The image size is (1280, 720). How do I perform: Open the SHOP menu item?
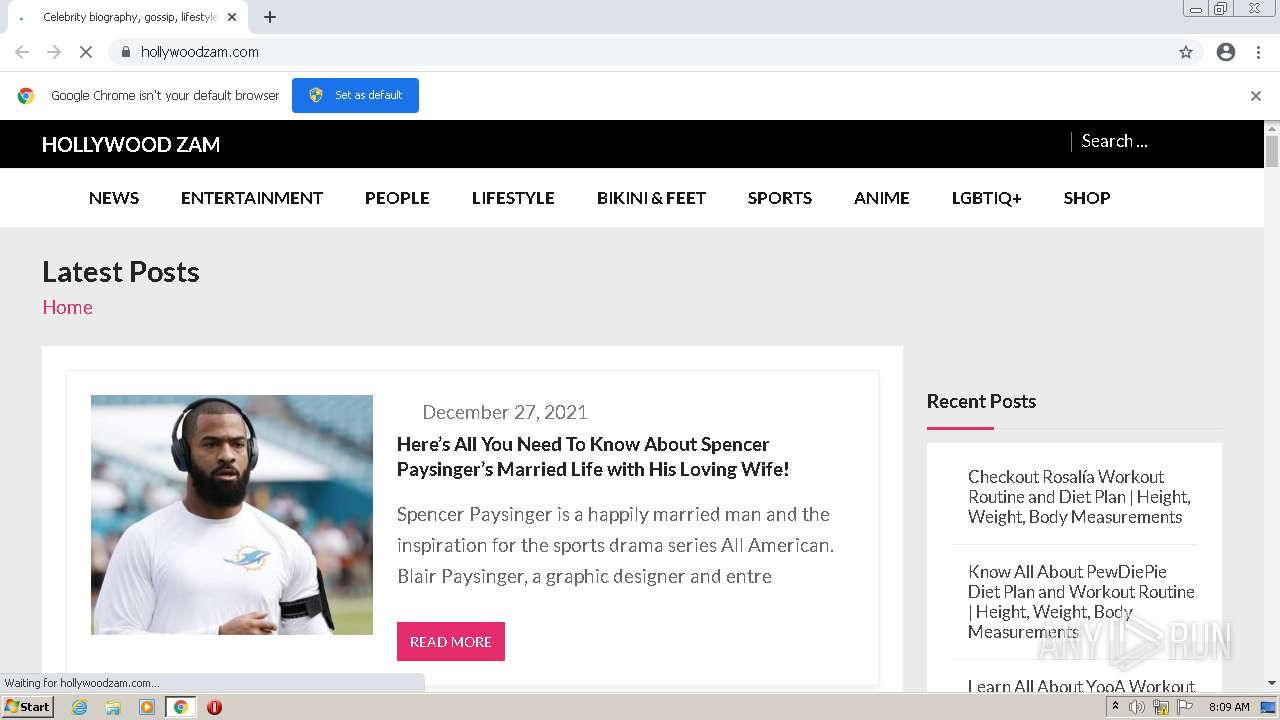tap(1087, 198)
